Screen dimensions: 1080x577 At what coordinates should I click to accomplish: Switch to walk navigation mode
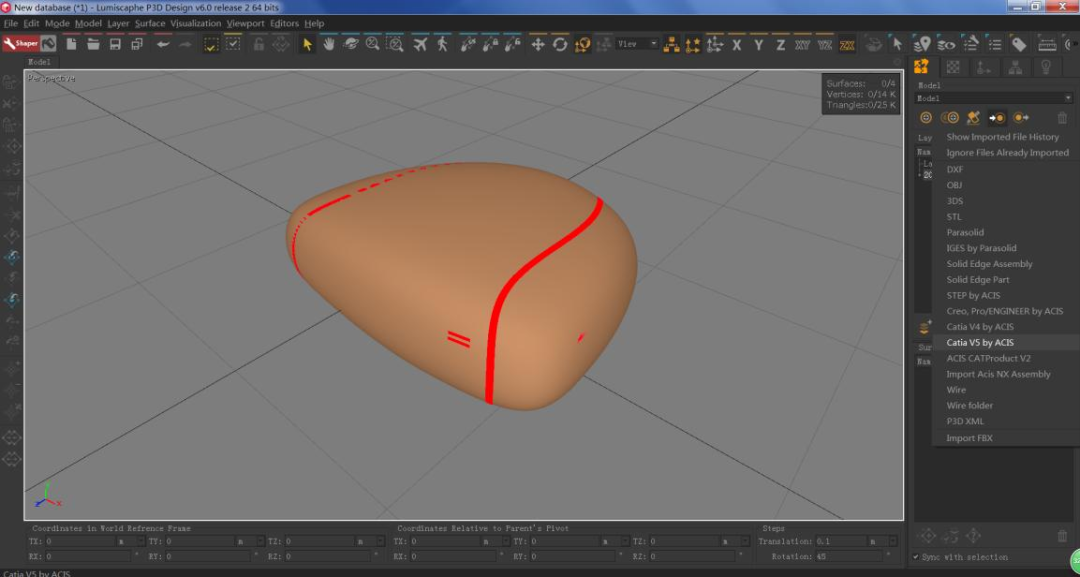442,44
